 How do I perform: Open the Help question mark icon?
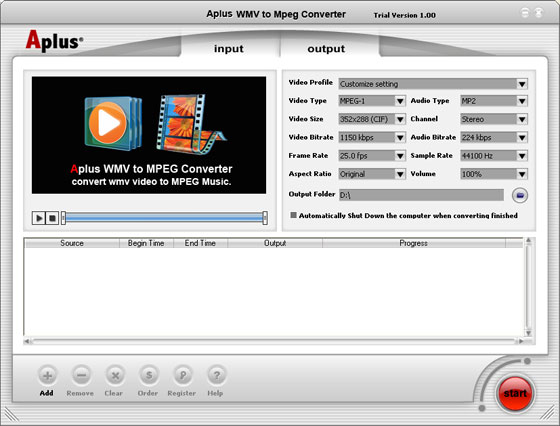point(216,375)
